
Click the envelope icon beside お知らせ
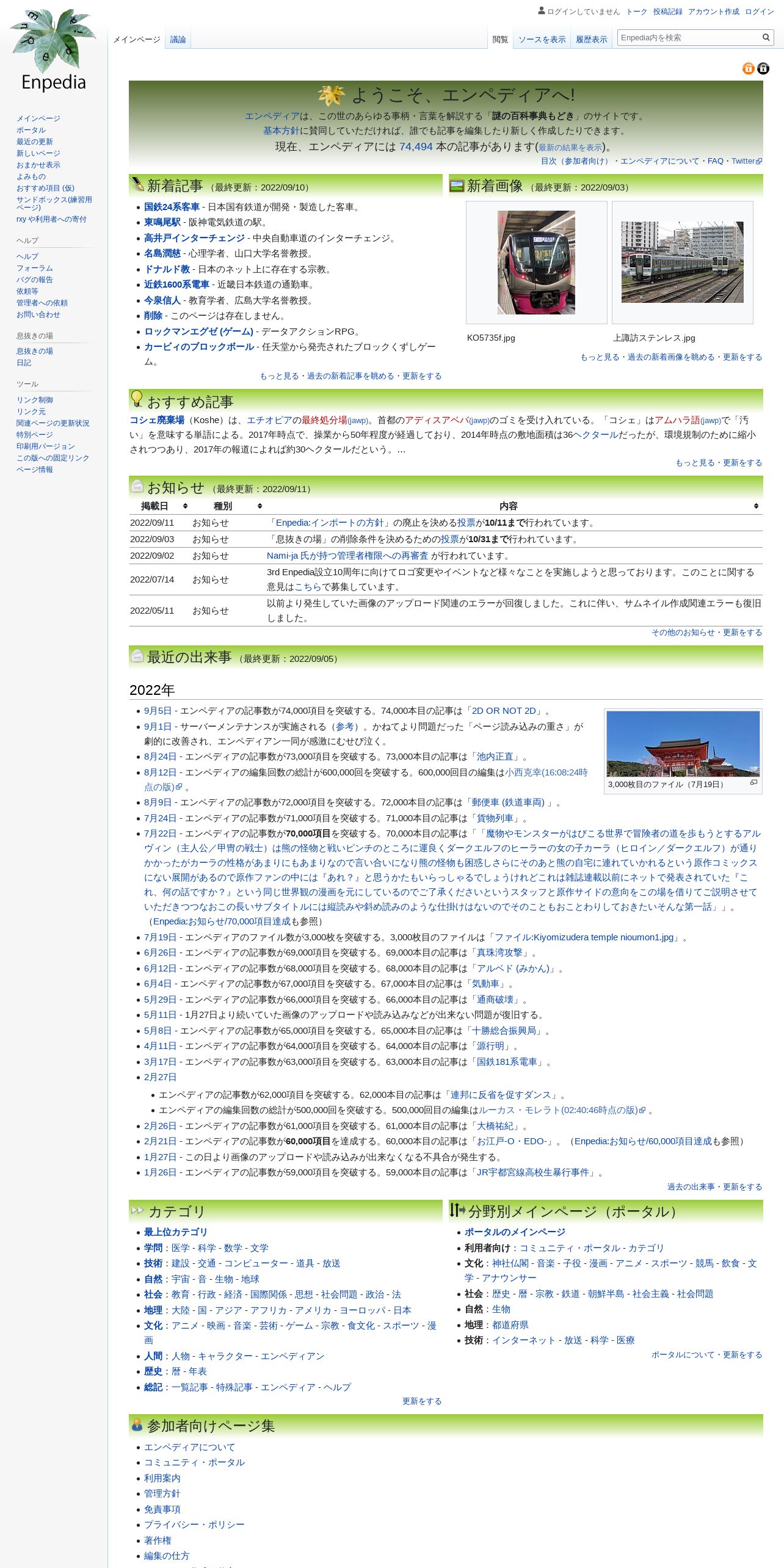(x=137, y=486)
